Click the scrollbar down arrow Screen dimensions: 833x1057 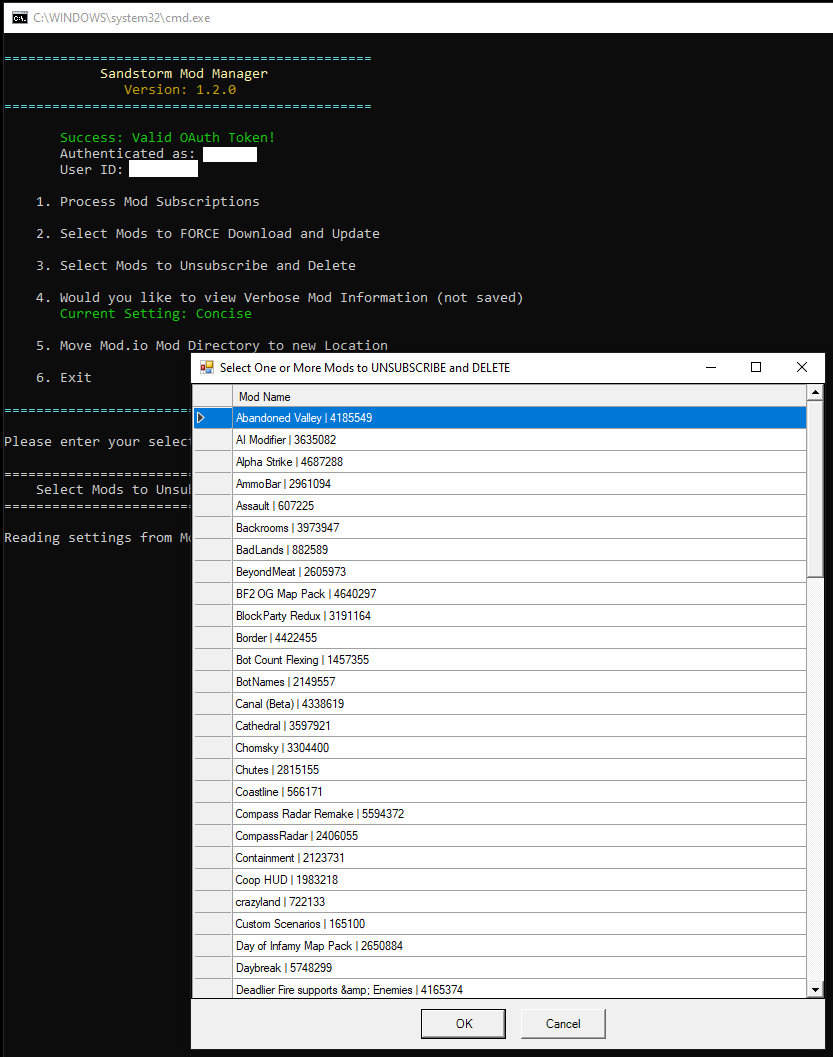click(x=815, y=990)
